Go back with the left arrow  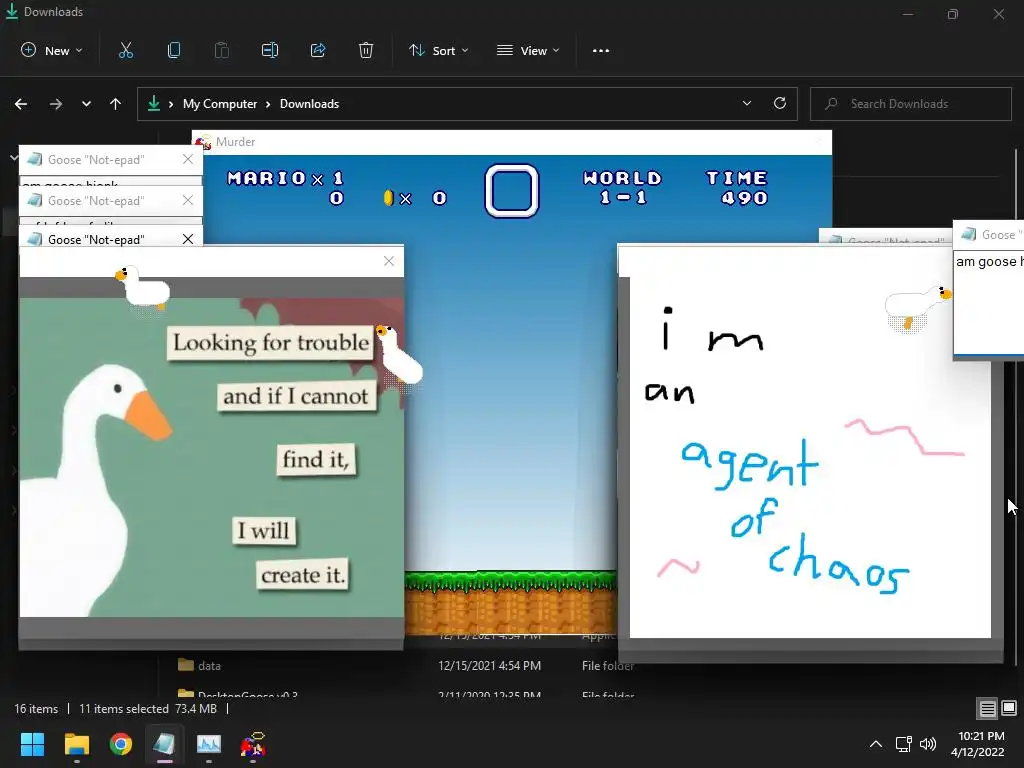21,104
